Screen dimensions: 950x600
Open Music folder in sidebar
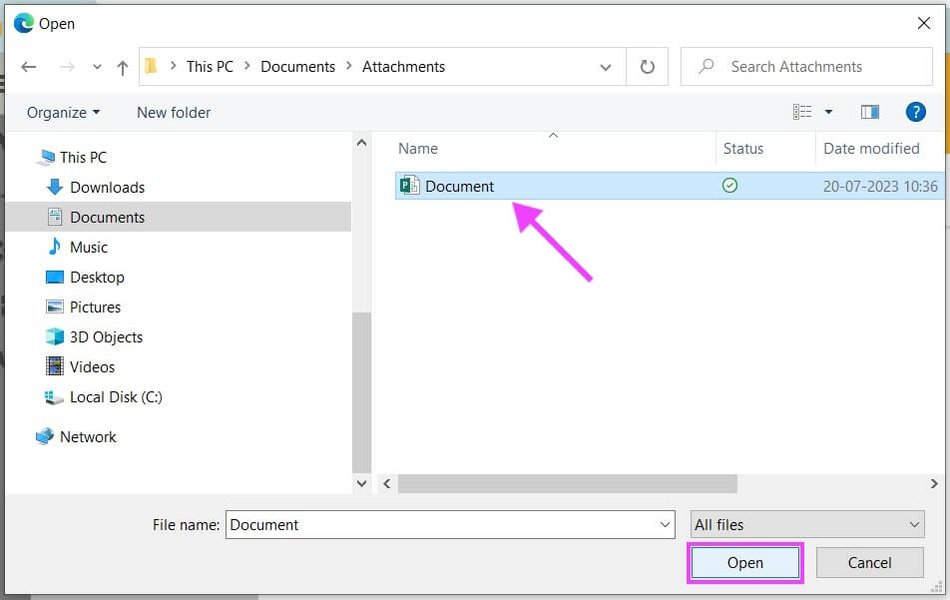tap(88, 247)
